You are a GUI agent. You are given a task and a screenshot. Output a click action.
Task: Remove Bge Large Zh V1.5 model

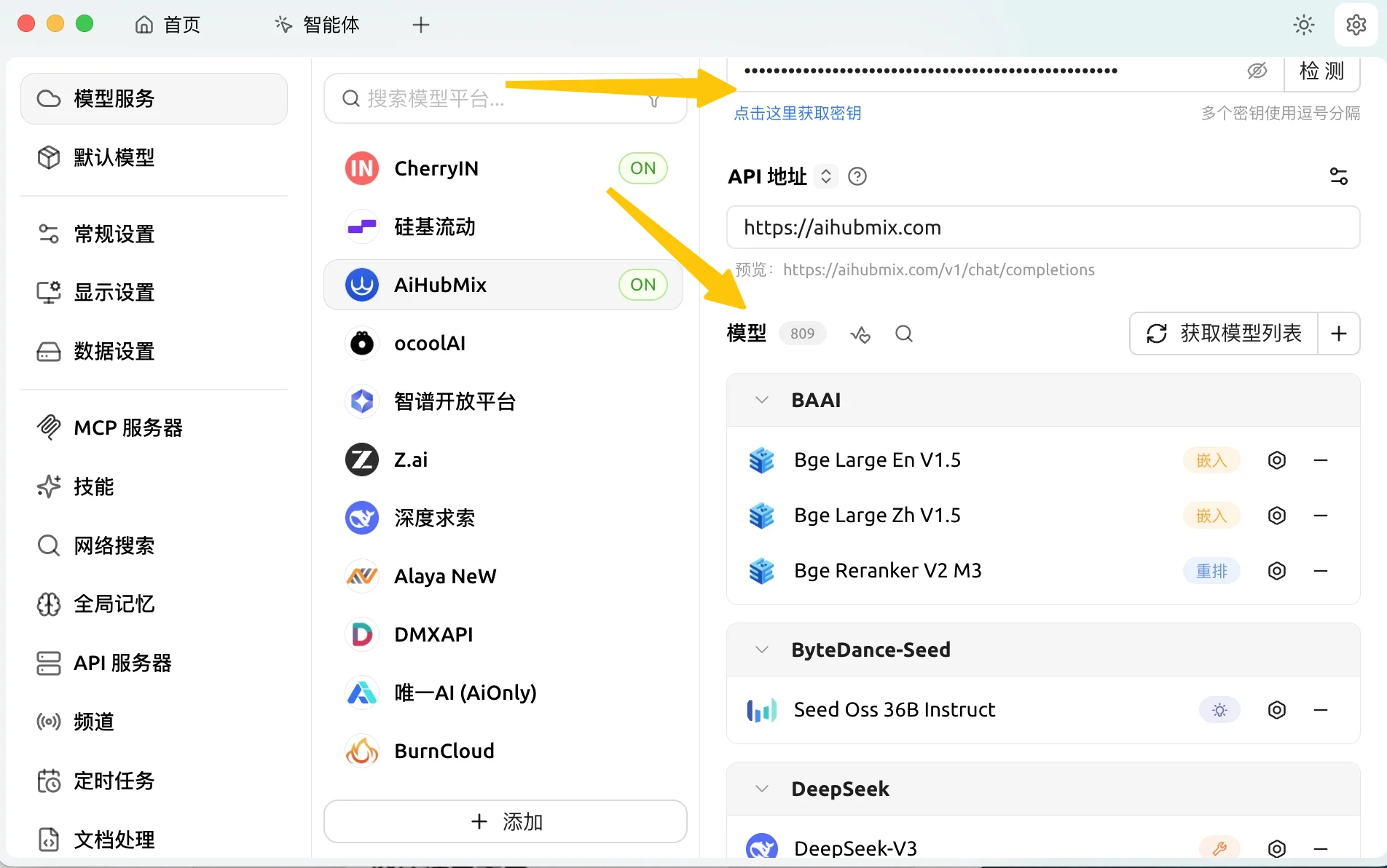tap(1321, 516)
